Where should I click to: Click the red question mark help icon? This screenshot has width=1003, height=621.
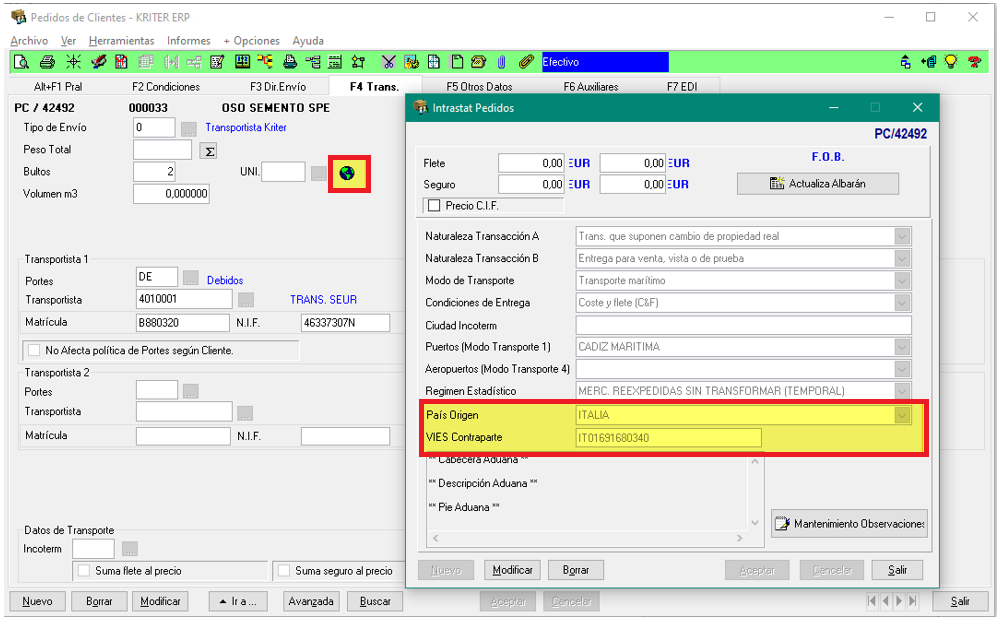975,62
